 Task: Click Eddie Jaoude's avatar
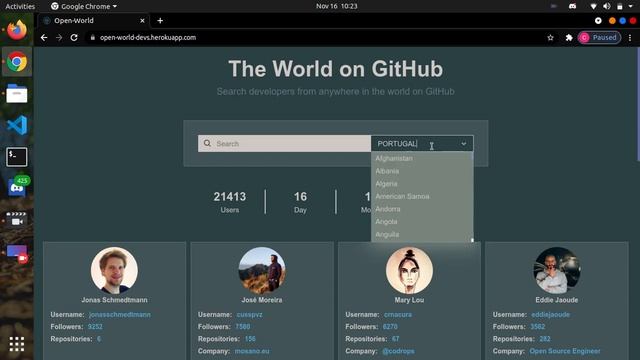[557, 270]
